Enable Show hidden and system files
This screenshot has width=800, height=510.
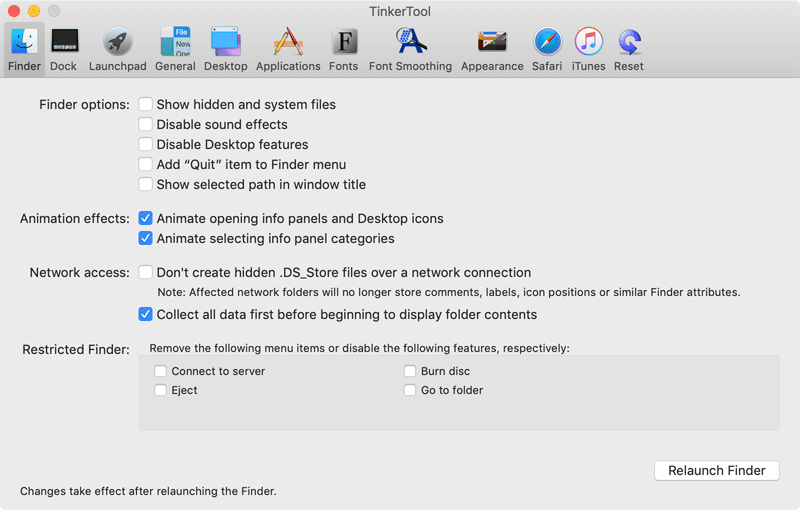(145, 104)
